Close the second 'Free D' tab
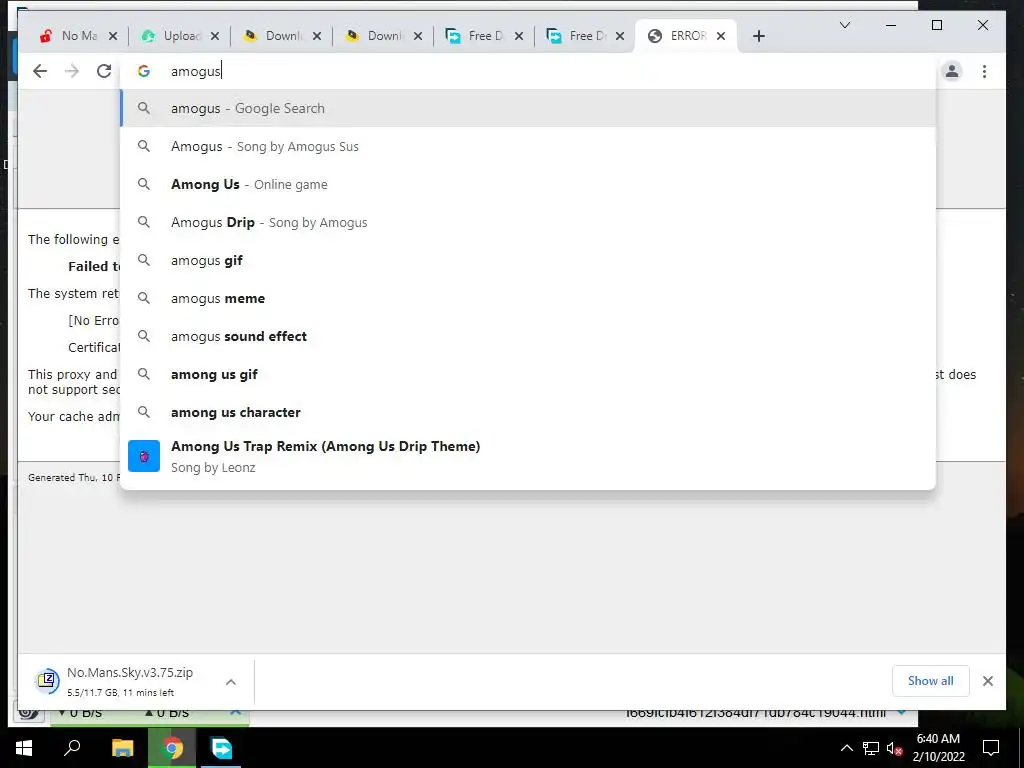Screen dimensions: 1024x768 pyautogui.click(x=620, y=36)
